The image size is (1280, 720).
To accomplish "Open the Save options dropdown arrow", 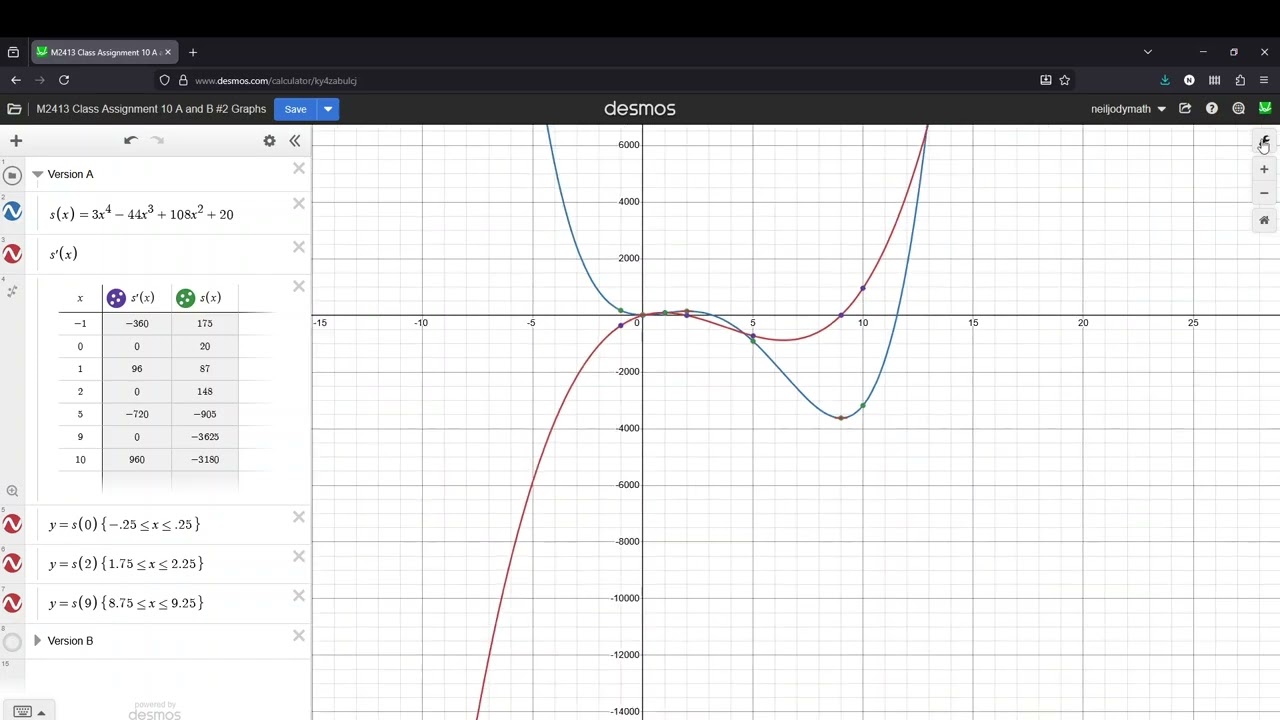I will click(x=328, y=109).
